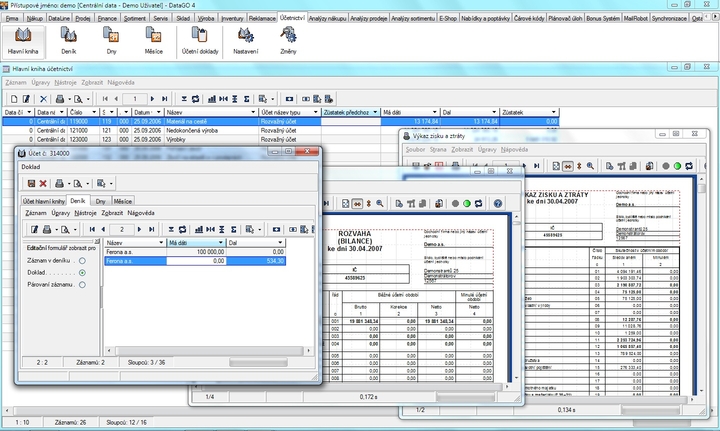Image resolution: width=720 pixels, height=431 pixels.
Task: Click bar chart icon in Hlavní kniha toolbar
Action: point(212,99)
